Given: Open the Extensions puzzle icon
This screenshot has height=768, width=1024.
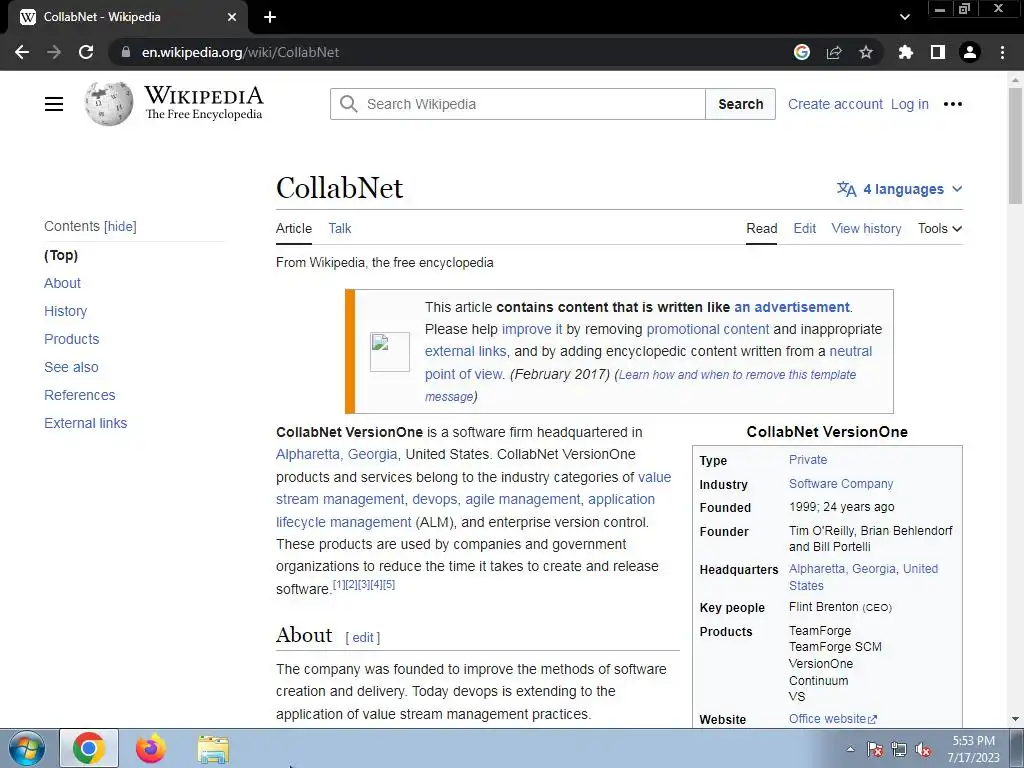Looking at the screenshot, I should (x=905, y=52).
